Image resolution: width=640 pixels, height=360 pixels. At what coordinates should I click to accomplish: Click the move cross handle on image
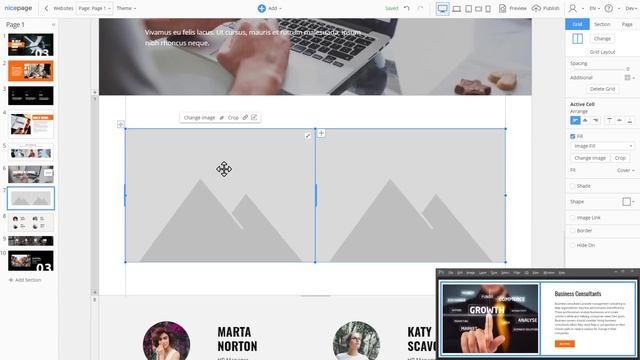[224, 169]
